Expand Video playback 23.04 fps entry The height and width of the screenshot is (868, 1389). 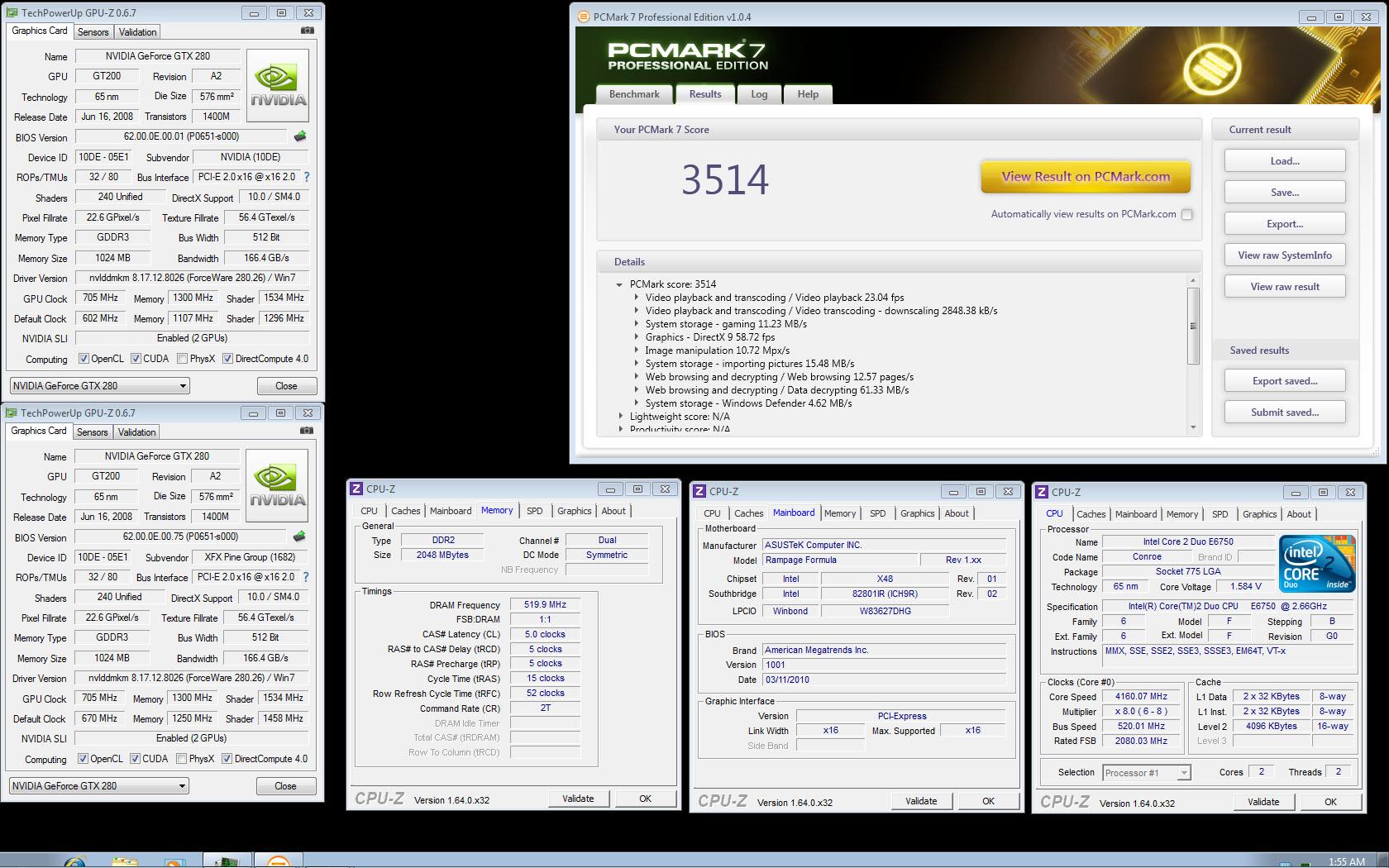(x=635, y=298)
